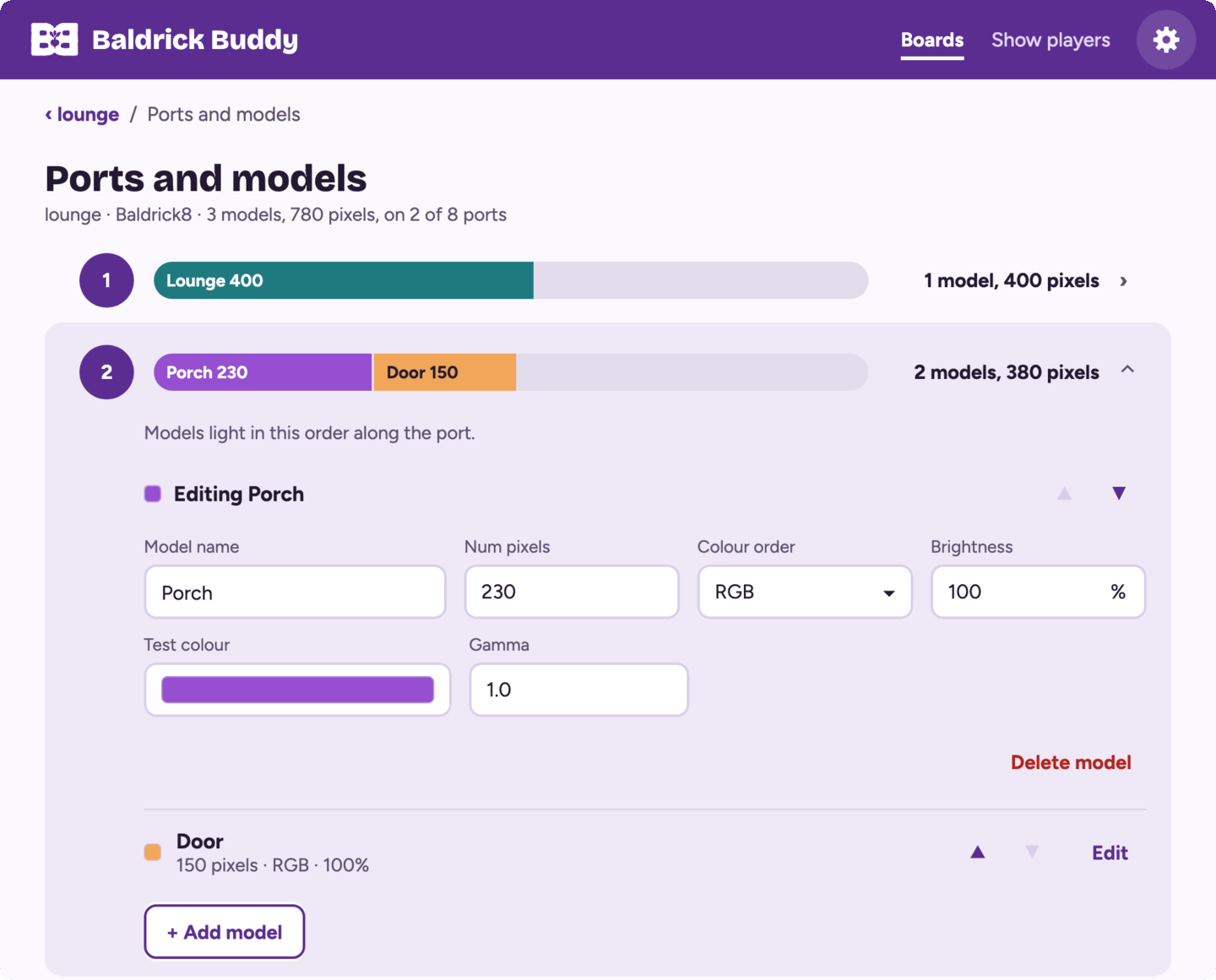This screenshot has width=1216, height=980.
Task: Click the Door 150 orange bar segment
Action: point(445,372)
